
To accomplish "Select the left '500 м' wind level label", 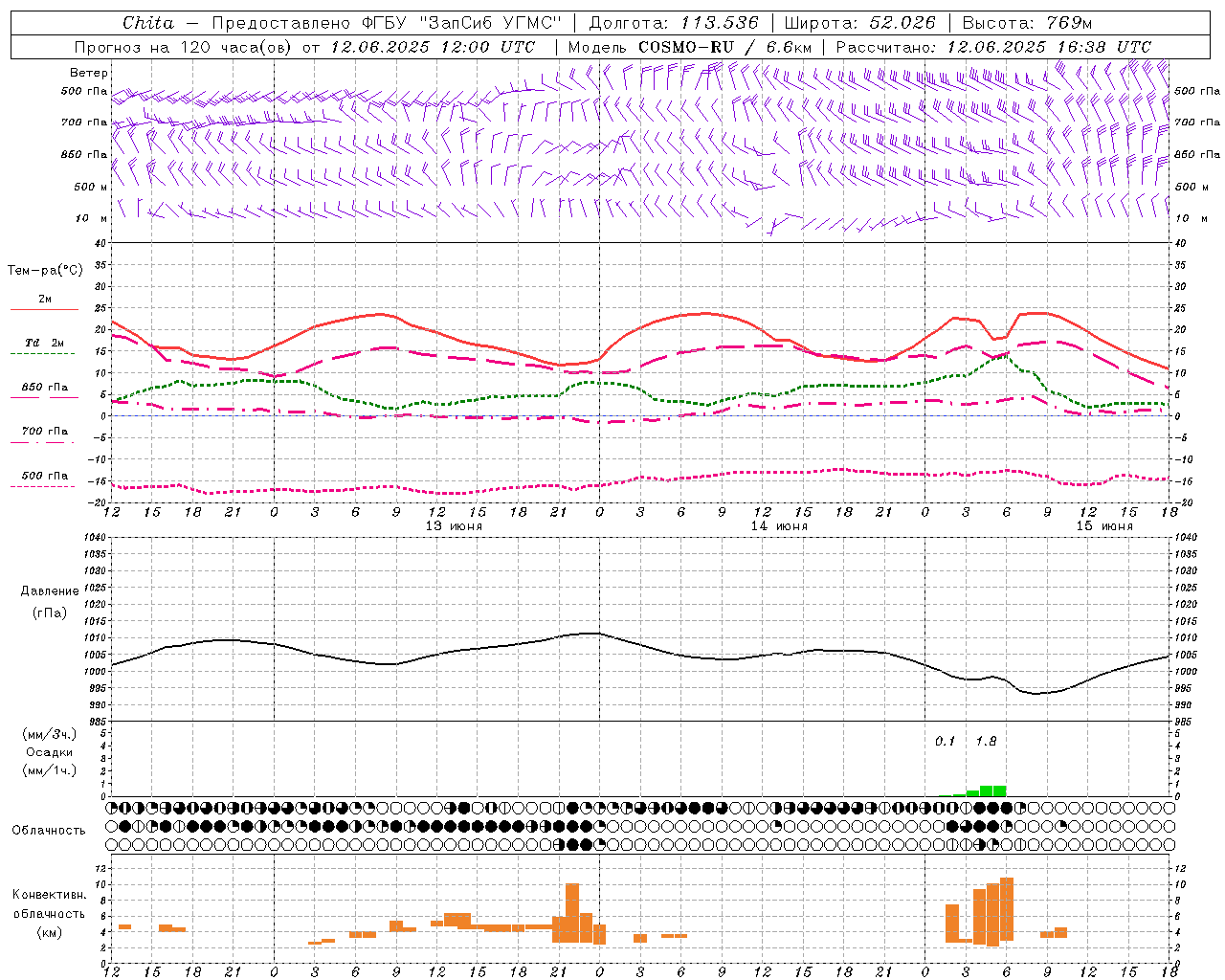I will 91,187.
